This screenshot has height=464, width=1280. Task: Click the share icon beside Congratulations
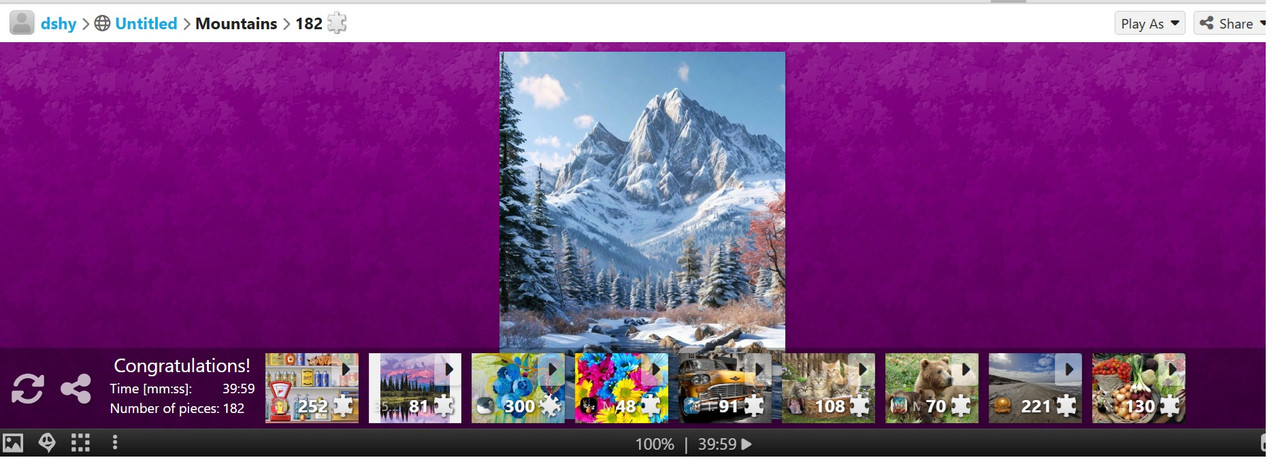[76, 388]
